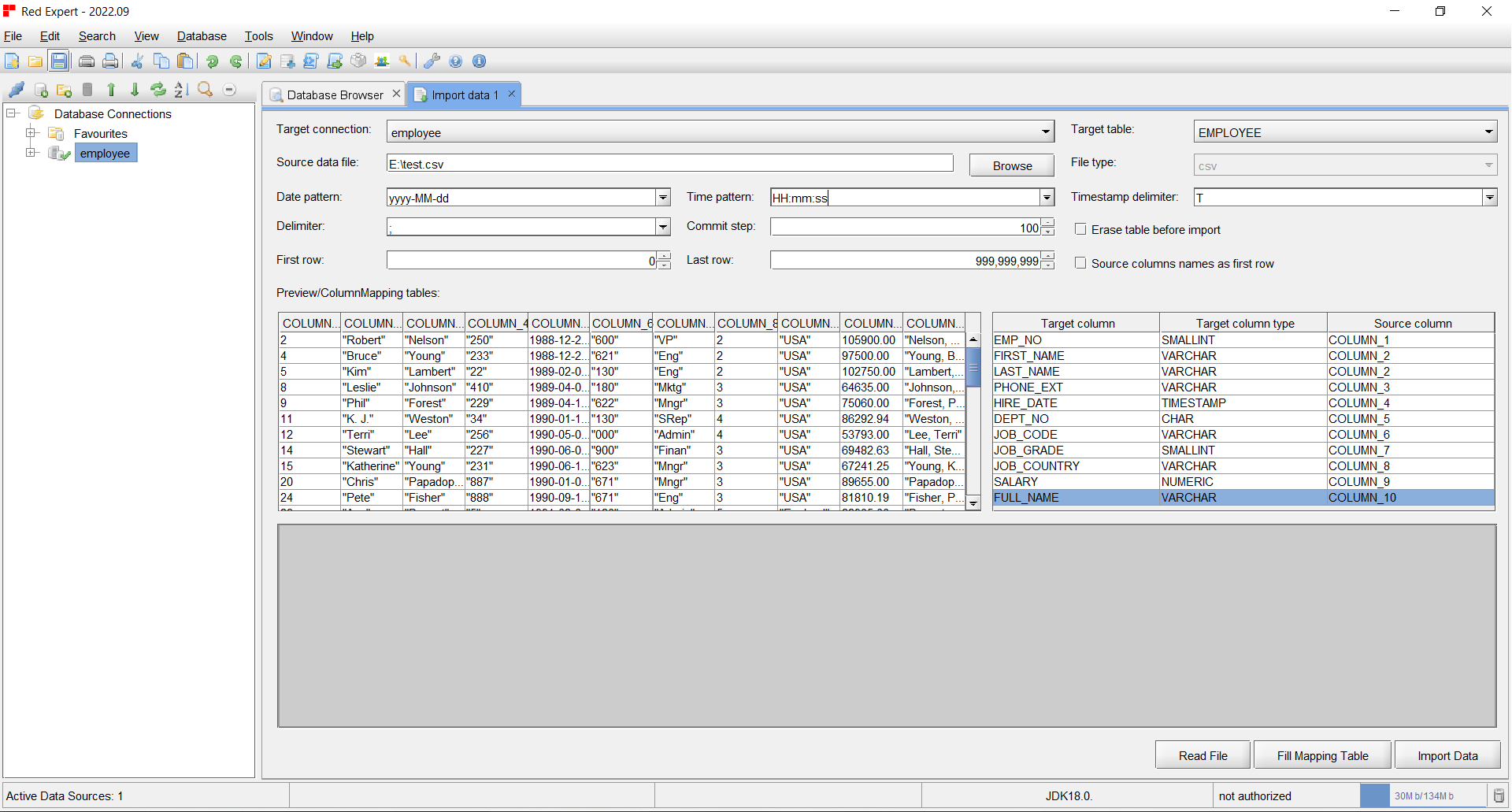The image size is (1512, 812).
Task: Click the Fill Mapping Table button
Action: coord(1322,755)
